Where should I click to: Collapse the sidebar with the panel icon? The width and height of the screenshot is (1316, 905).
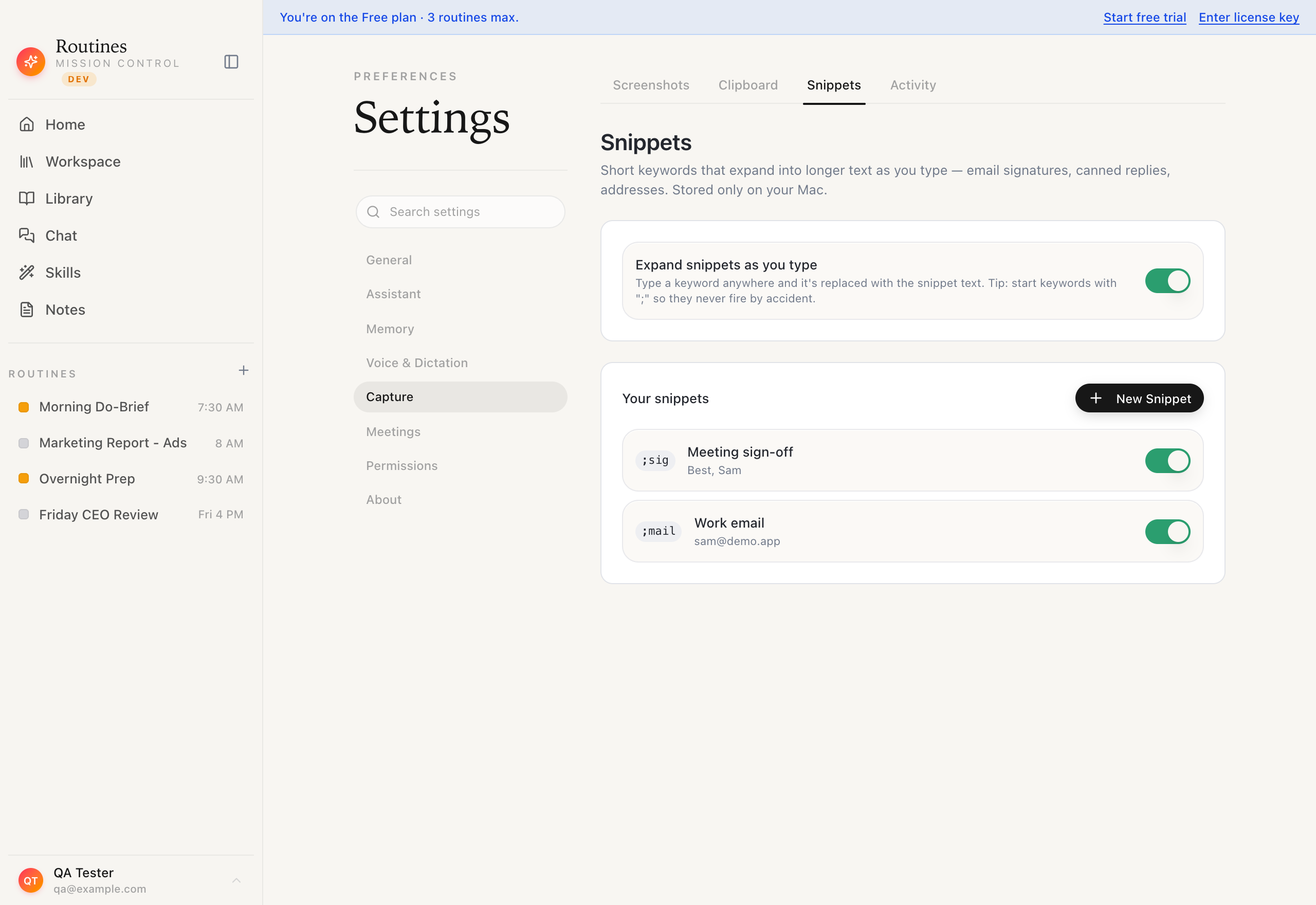click(231, 61)
